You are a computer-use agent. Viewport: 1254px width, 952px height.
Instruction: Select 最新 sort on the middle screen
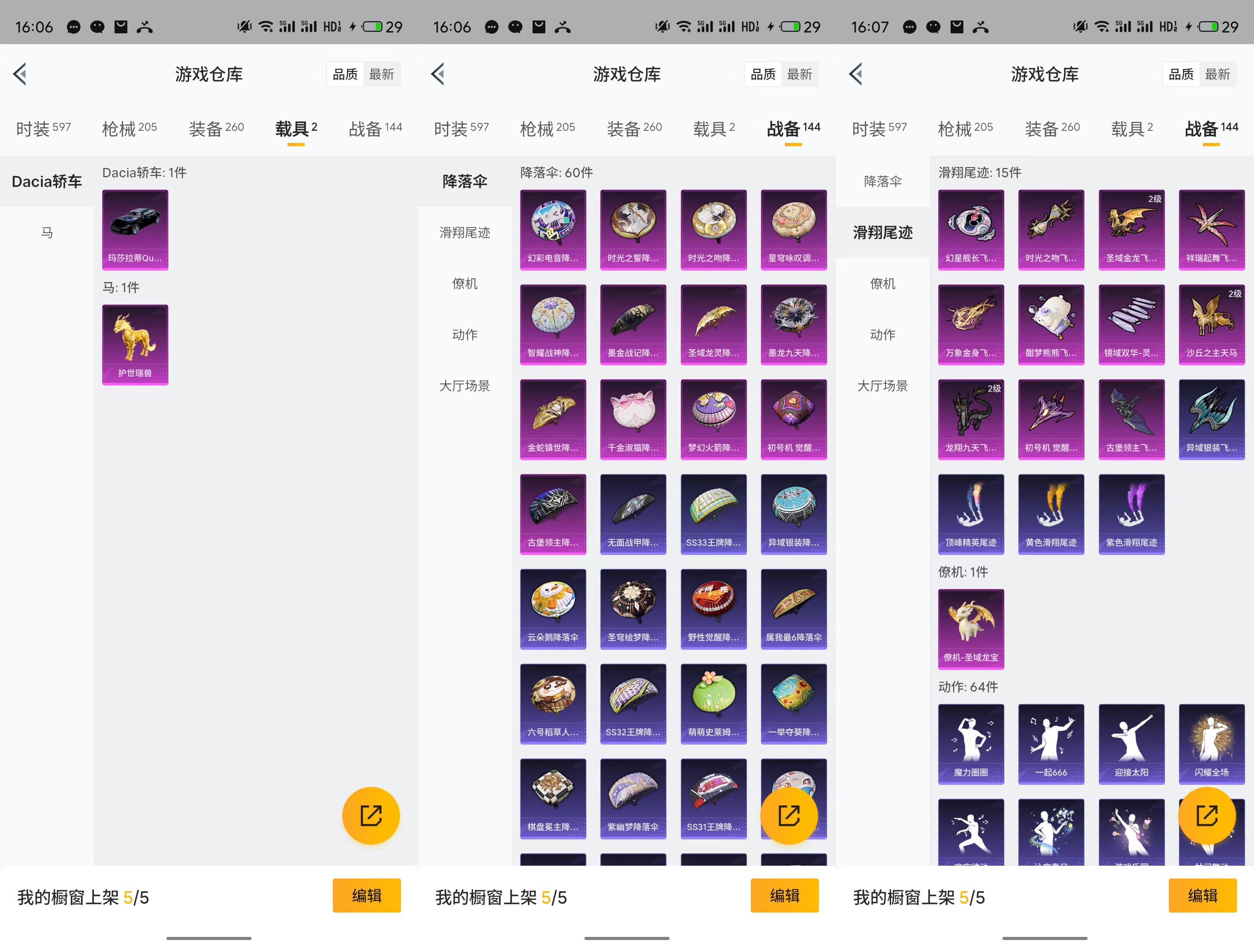click(x=799, y=74)
